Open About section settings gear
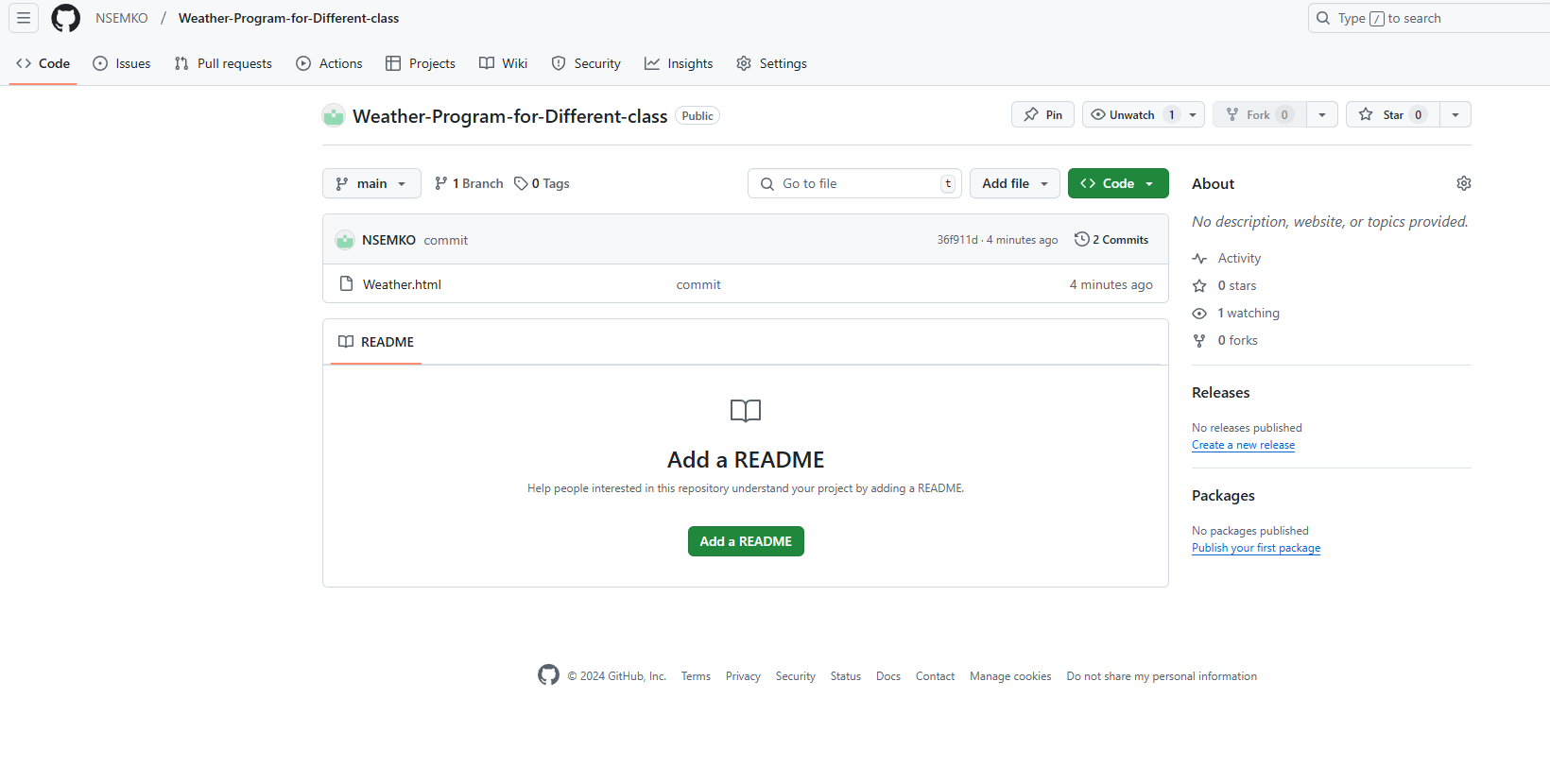This screenshot has width=1550, height=784. click(x=1464, y=183)
